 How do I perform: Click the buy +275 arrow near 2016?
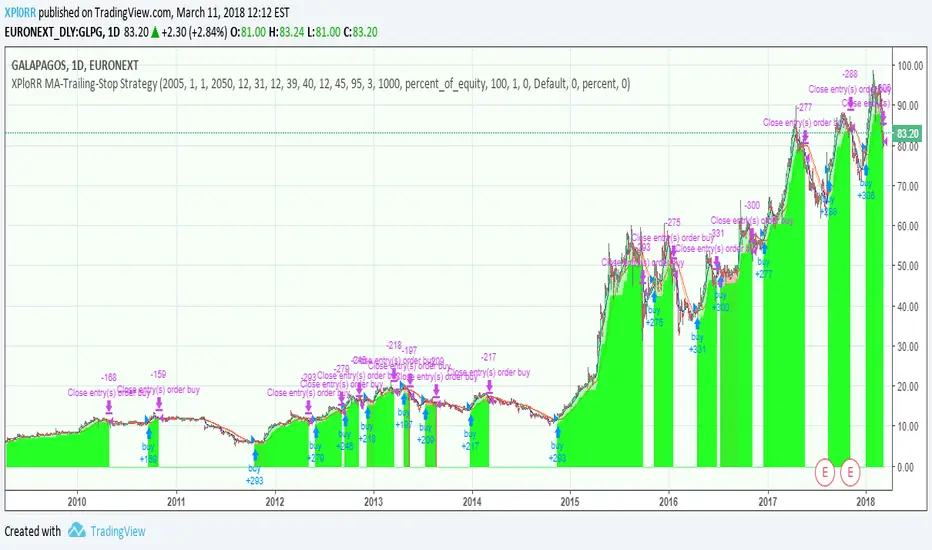click(654, 297)
